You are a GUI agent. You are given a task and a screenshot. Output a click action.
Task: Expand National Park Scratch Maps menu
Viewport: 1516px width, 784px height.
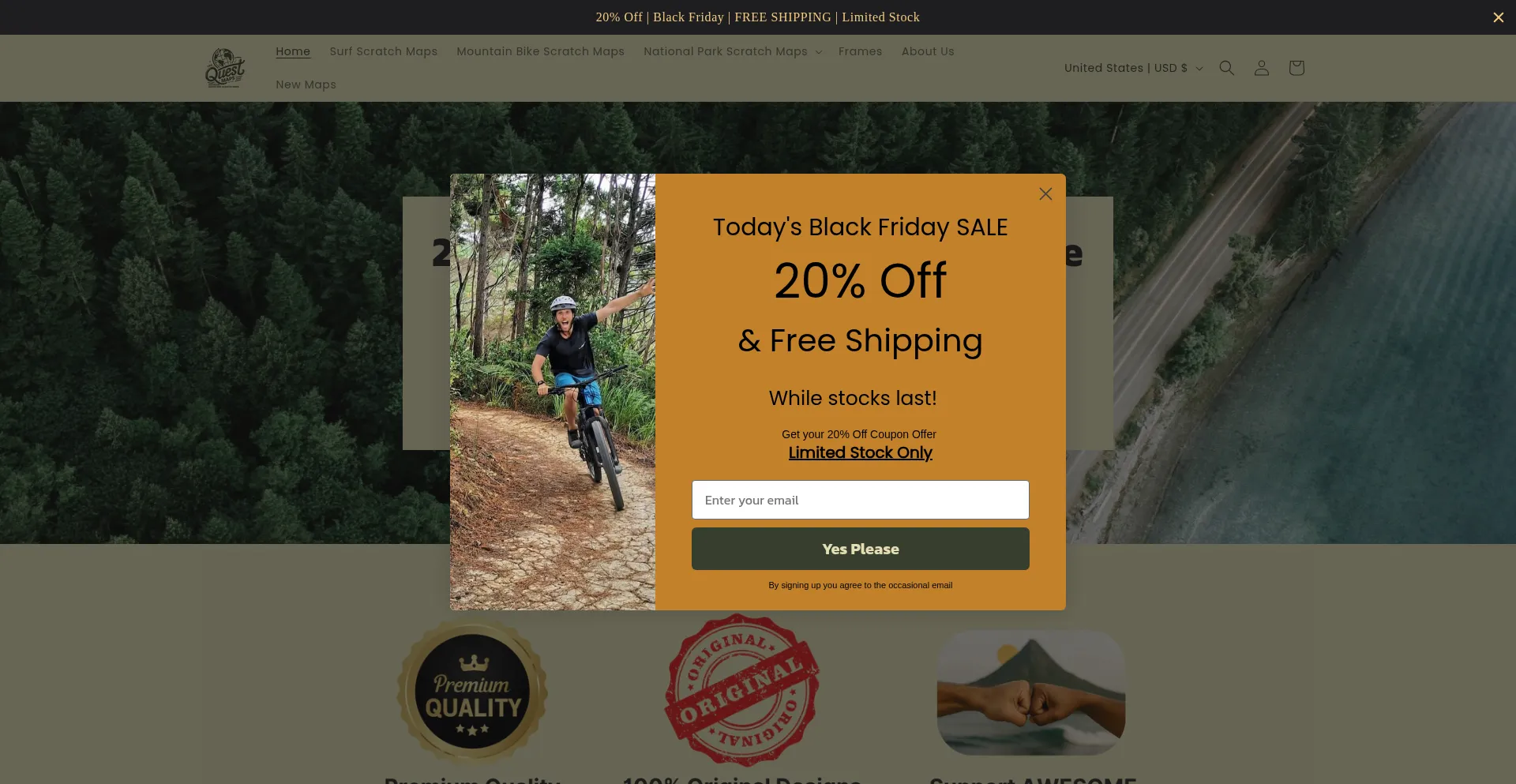coord(733,51)
